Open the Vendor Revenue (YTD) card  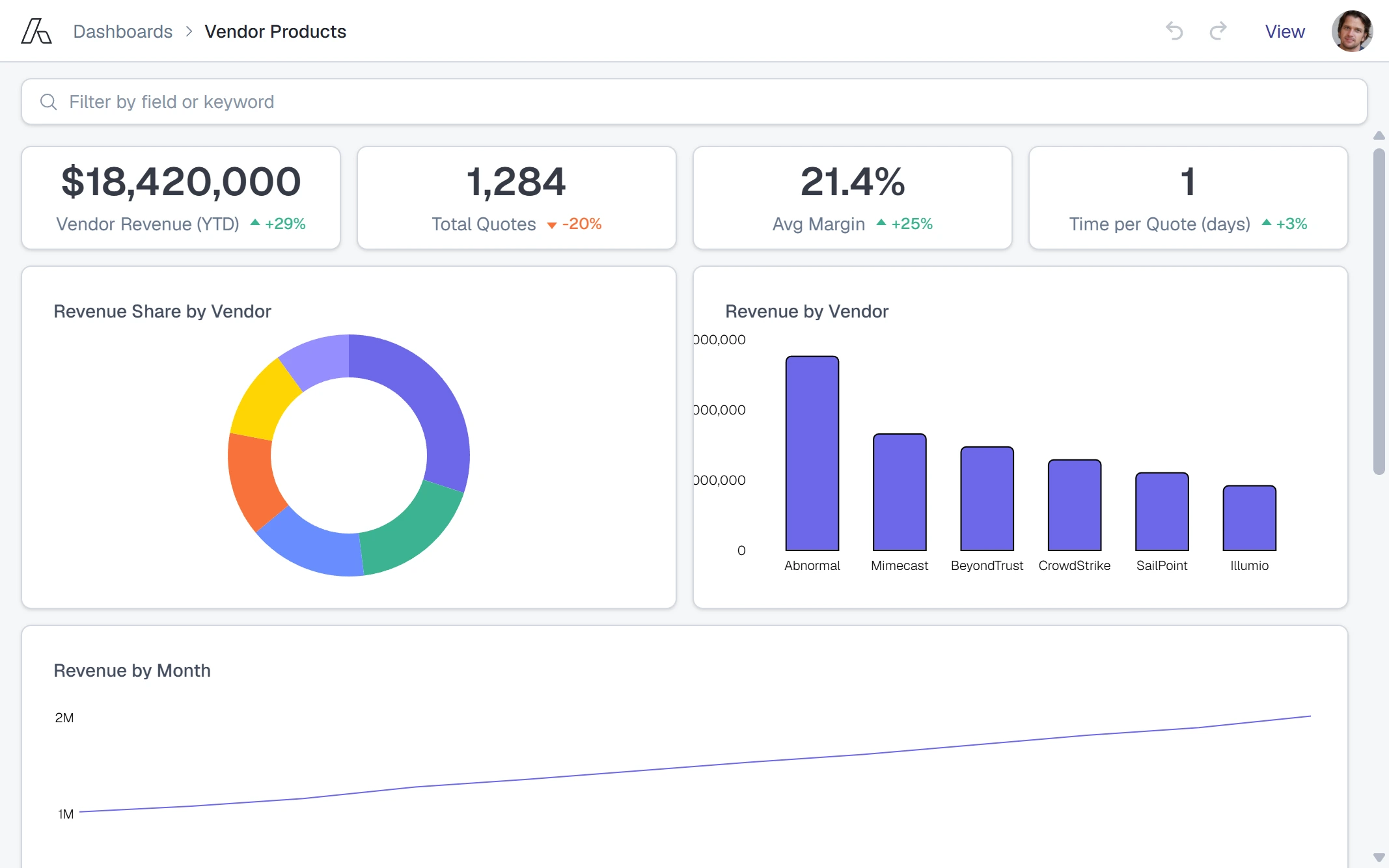point(181,198)
